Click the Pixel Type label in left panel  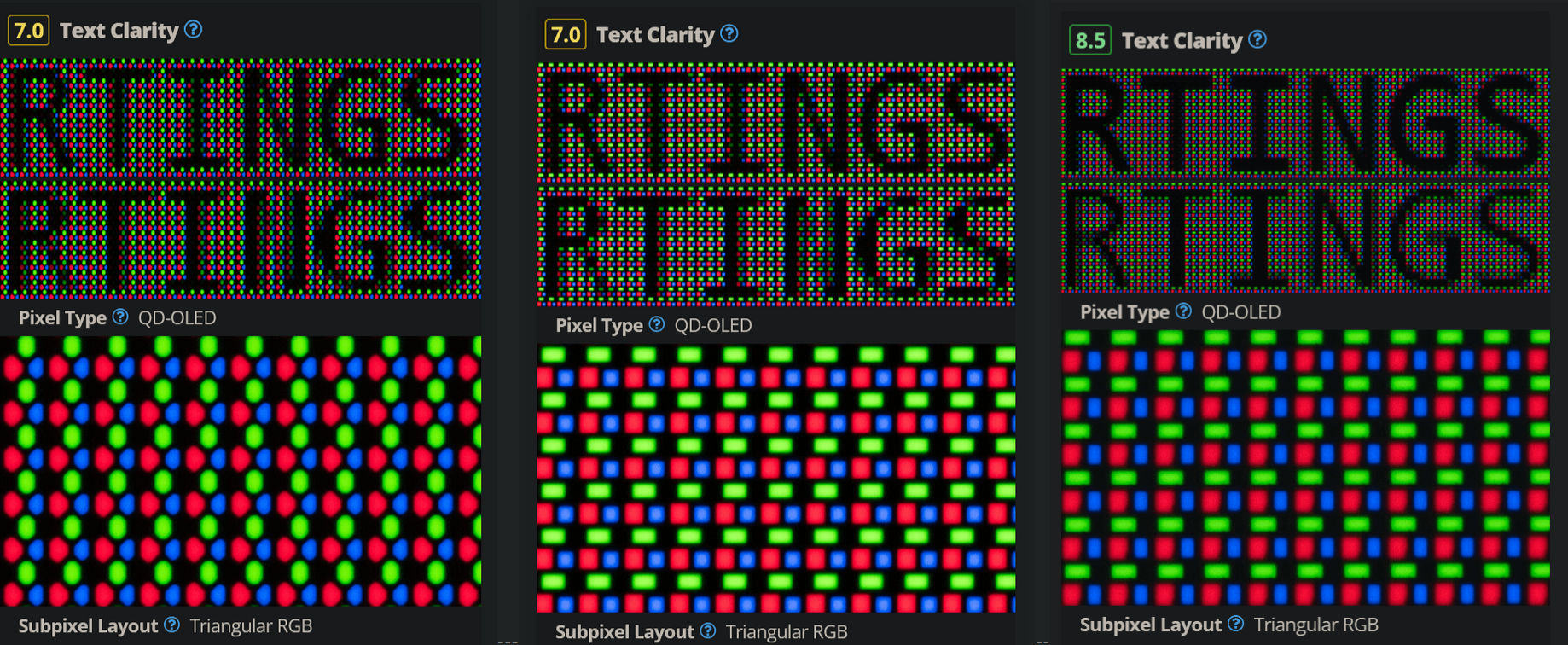[x=62, y=317]
